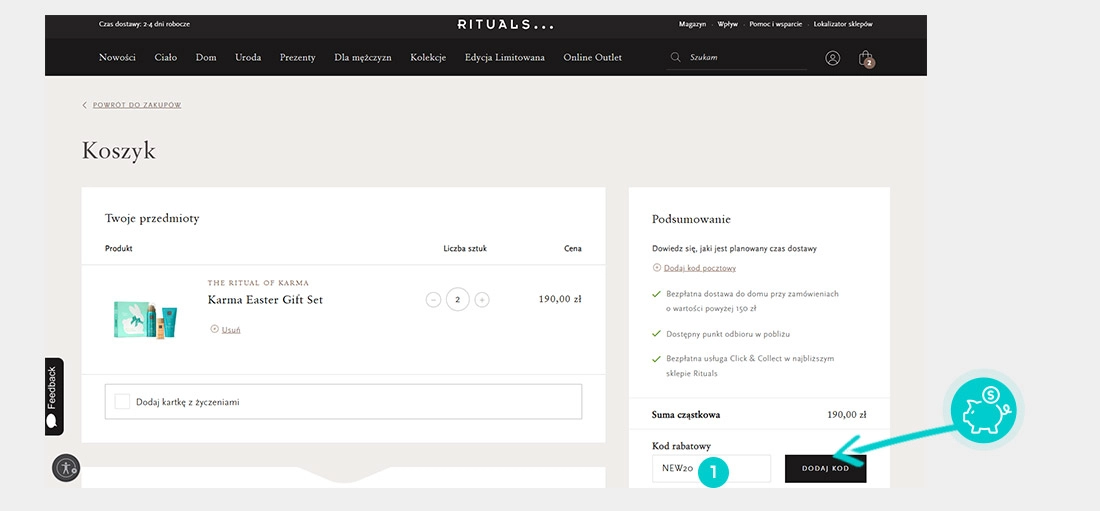Open the user account icon
Image resolution: width=1100 pixels, height=511 pixels.
(833, 58)
